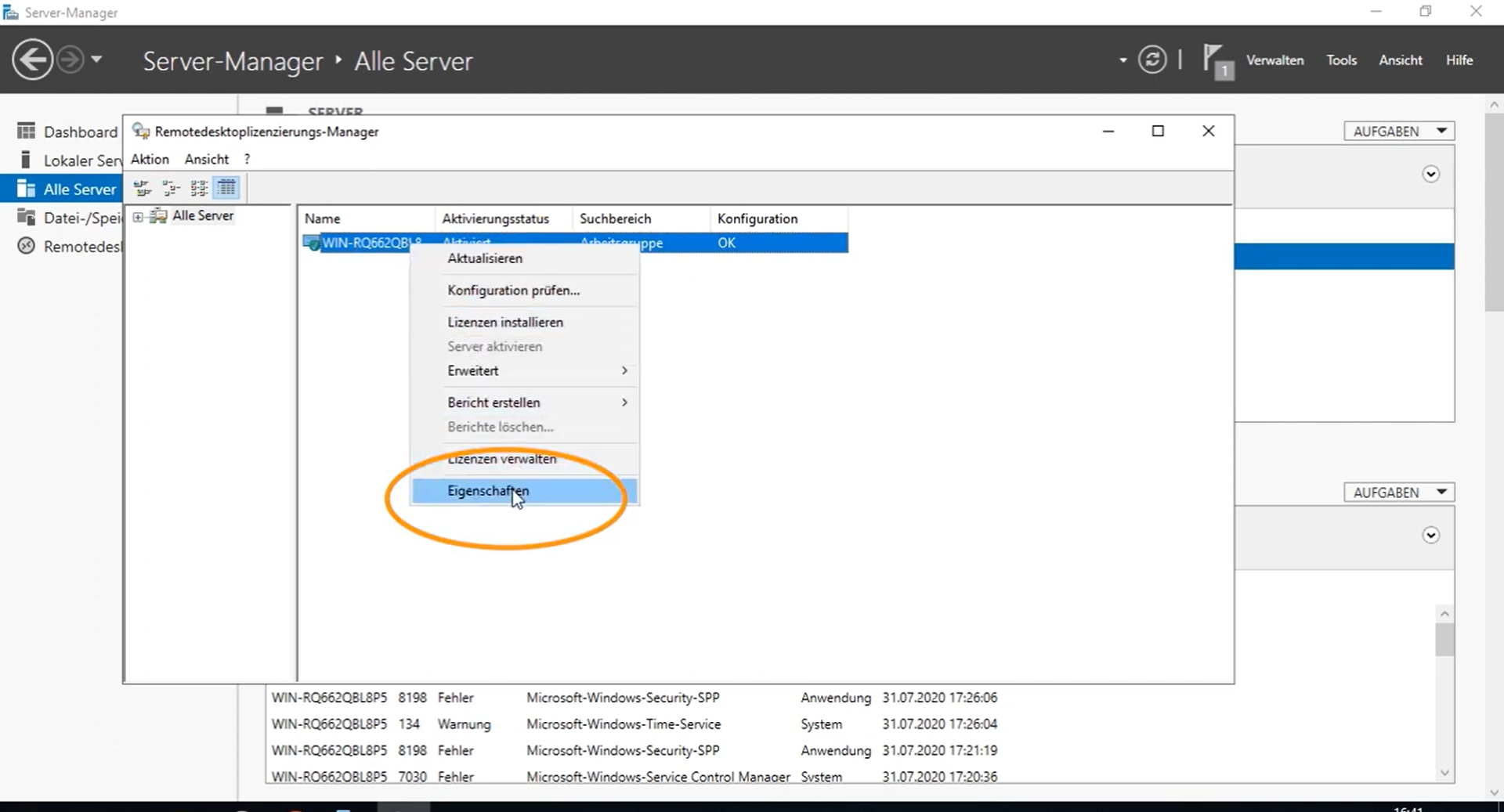Go back with the back arrow
1504x812 pixels.
(32, 60)
